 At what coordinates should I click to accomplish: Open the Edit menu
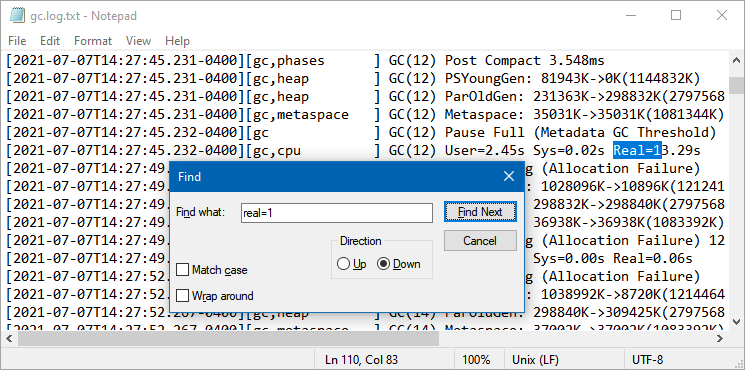click(x=50, y=41)
